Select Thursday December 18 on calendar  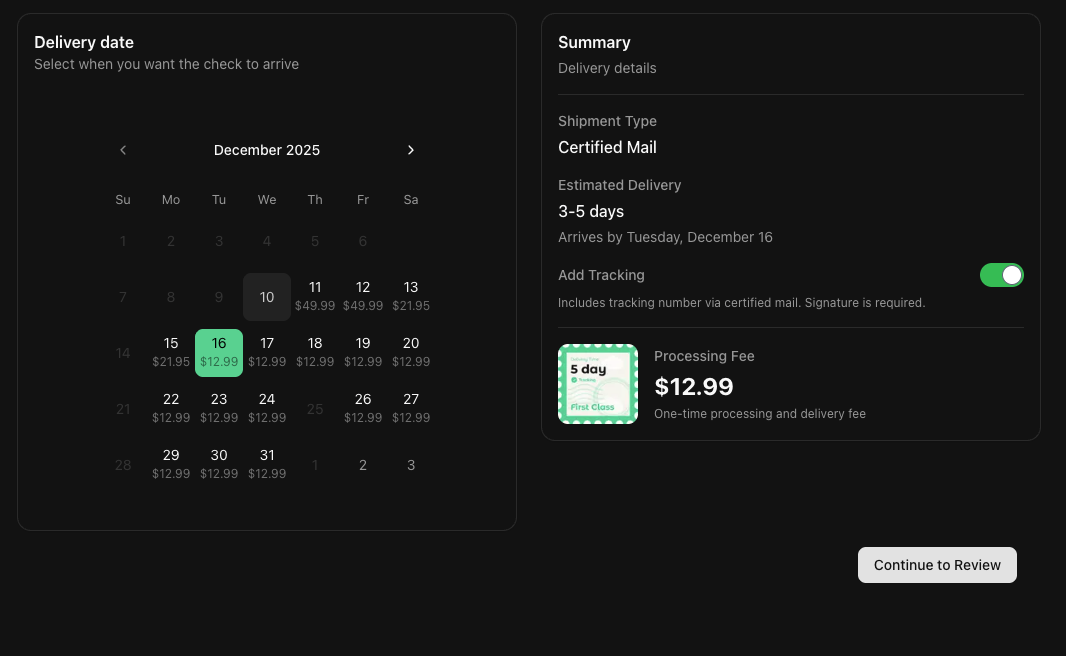(x=315, y=352)
